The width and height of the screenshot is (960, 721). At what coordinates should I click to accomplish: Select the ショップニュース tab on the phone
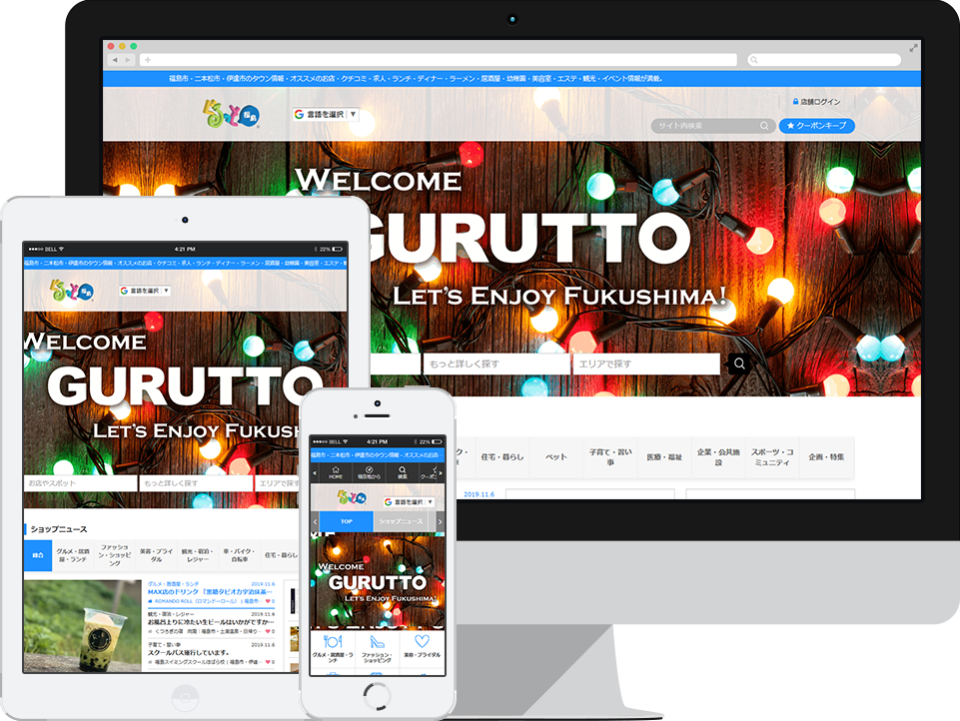pos(401,521)
